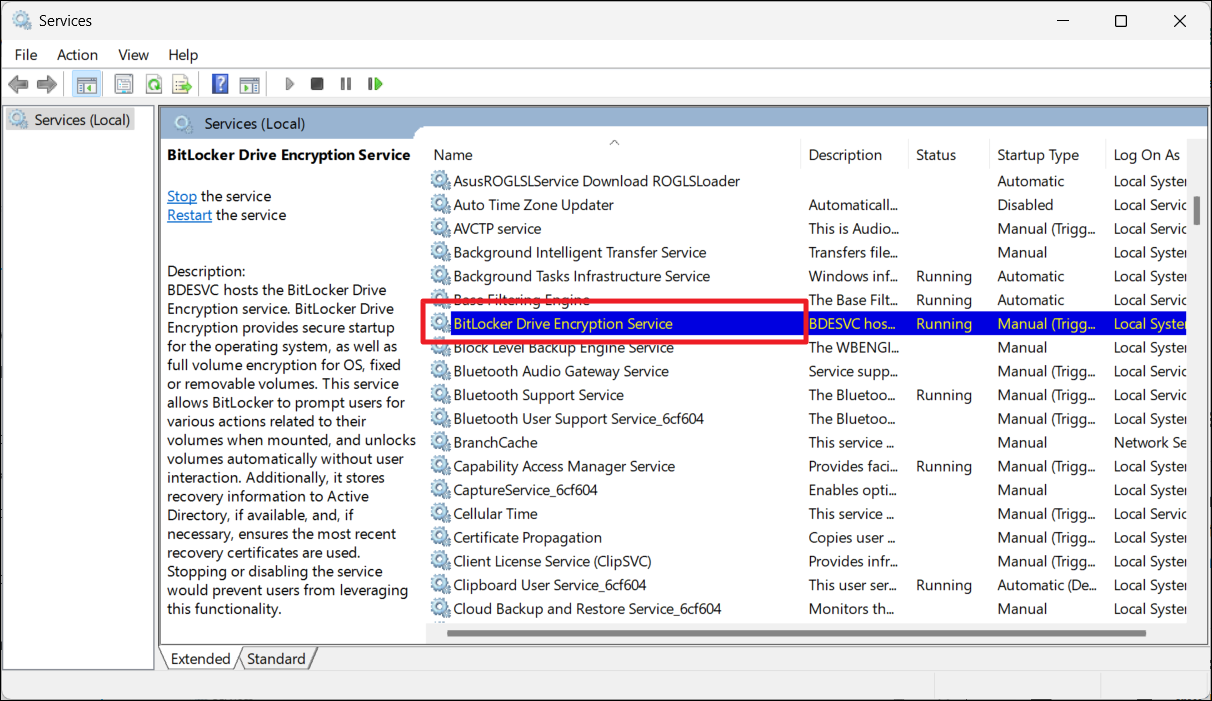Viewport: 1212px width, 701px height.
Task: Click the Refresh toolbar icon
Action: tap(153, 84)
